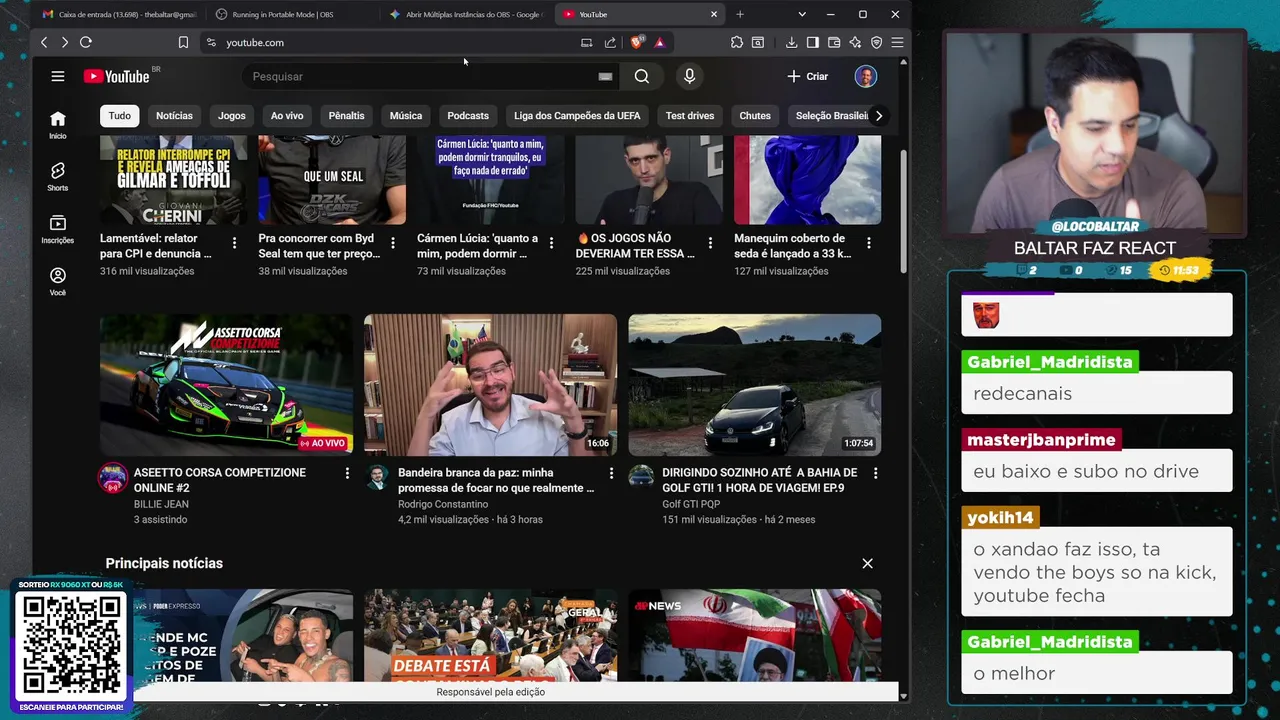
Task: Reload the current page
Action: 86,42
